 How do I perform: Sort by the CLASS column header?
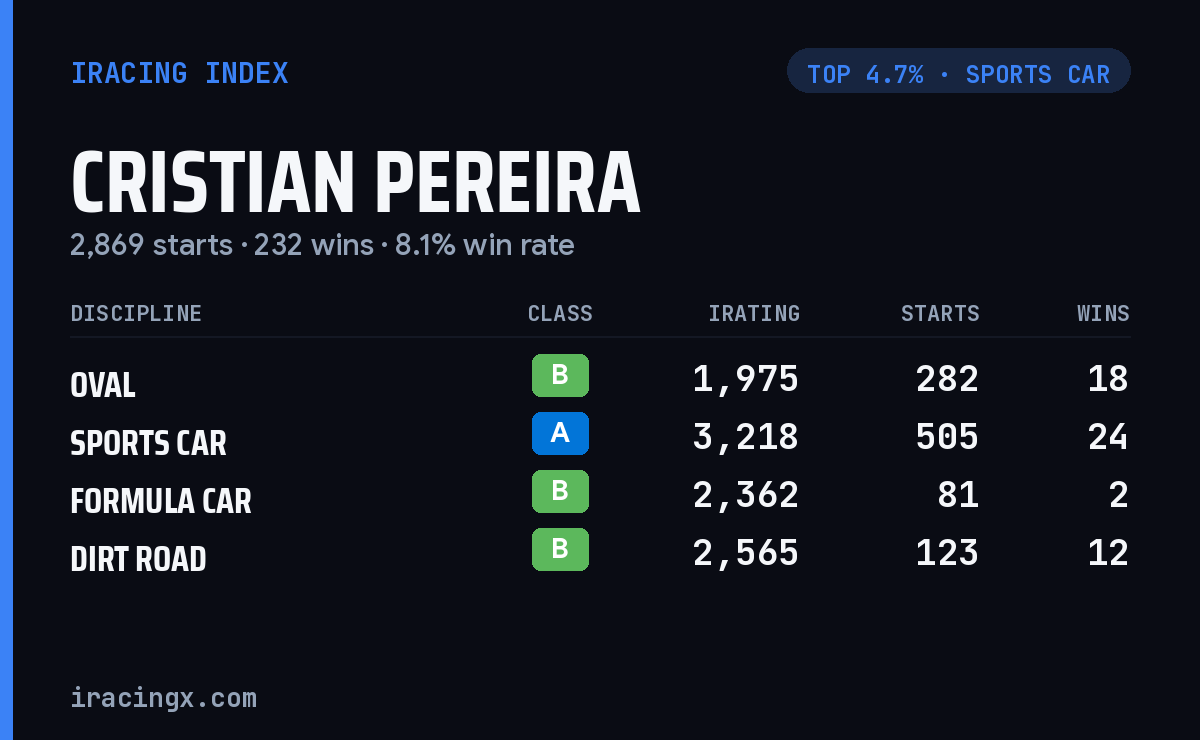coord(560,313)
